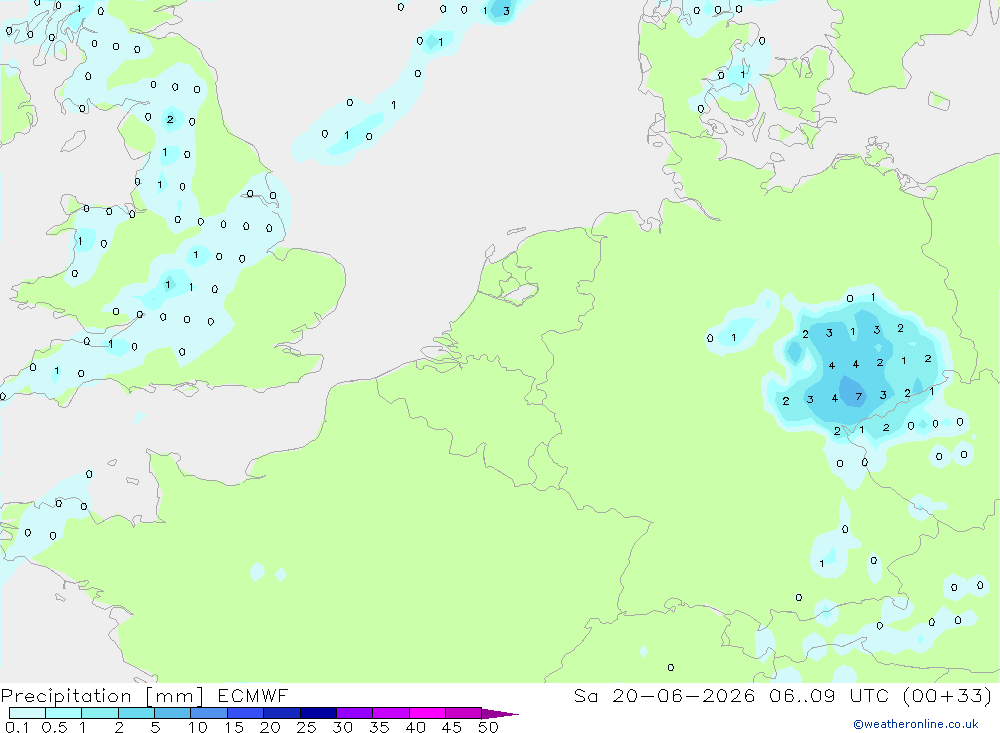Click the above-50 arrow tip of legend
Screen dimensions: 1000x733
coord(500,713)
